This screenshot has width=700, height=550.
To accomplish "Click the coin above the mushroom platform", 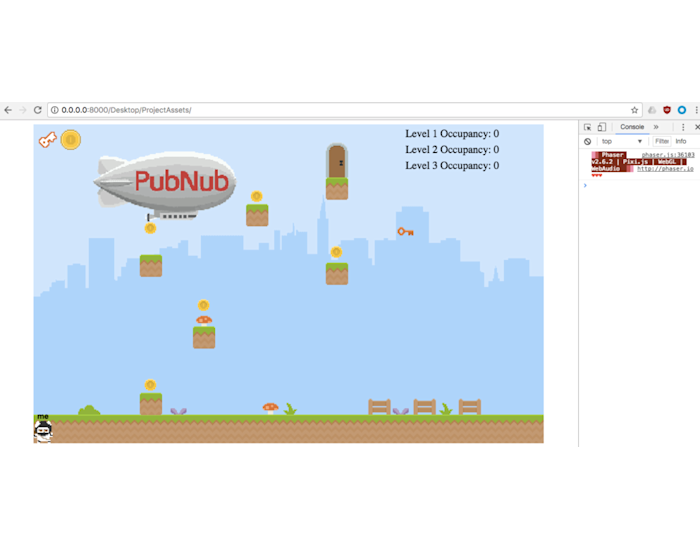I will 203,305.
